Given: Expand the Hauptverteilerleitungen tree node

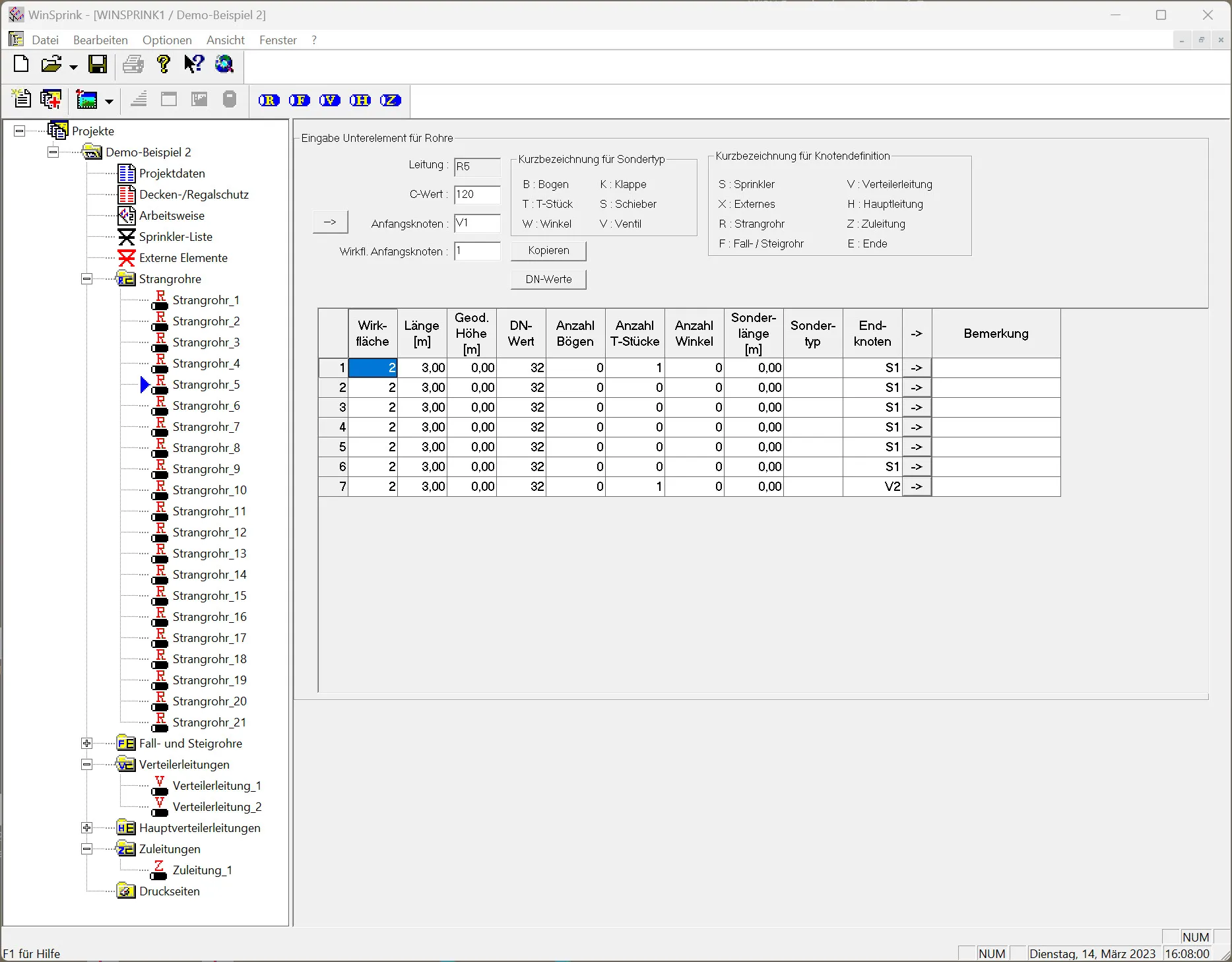Looking at the screenshot, I should click(86, 828).
